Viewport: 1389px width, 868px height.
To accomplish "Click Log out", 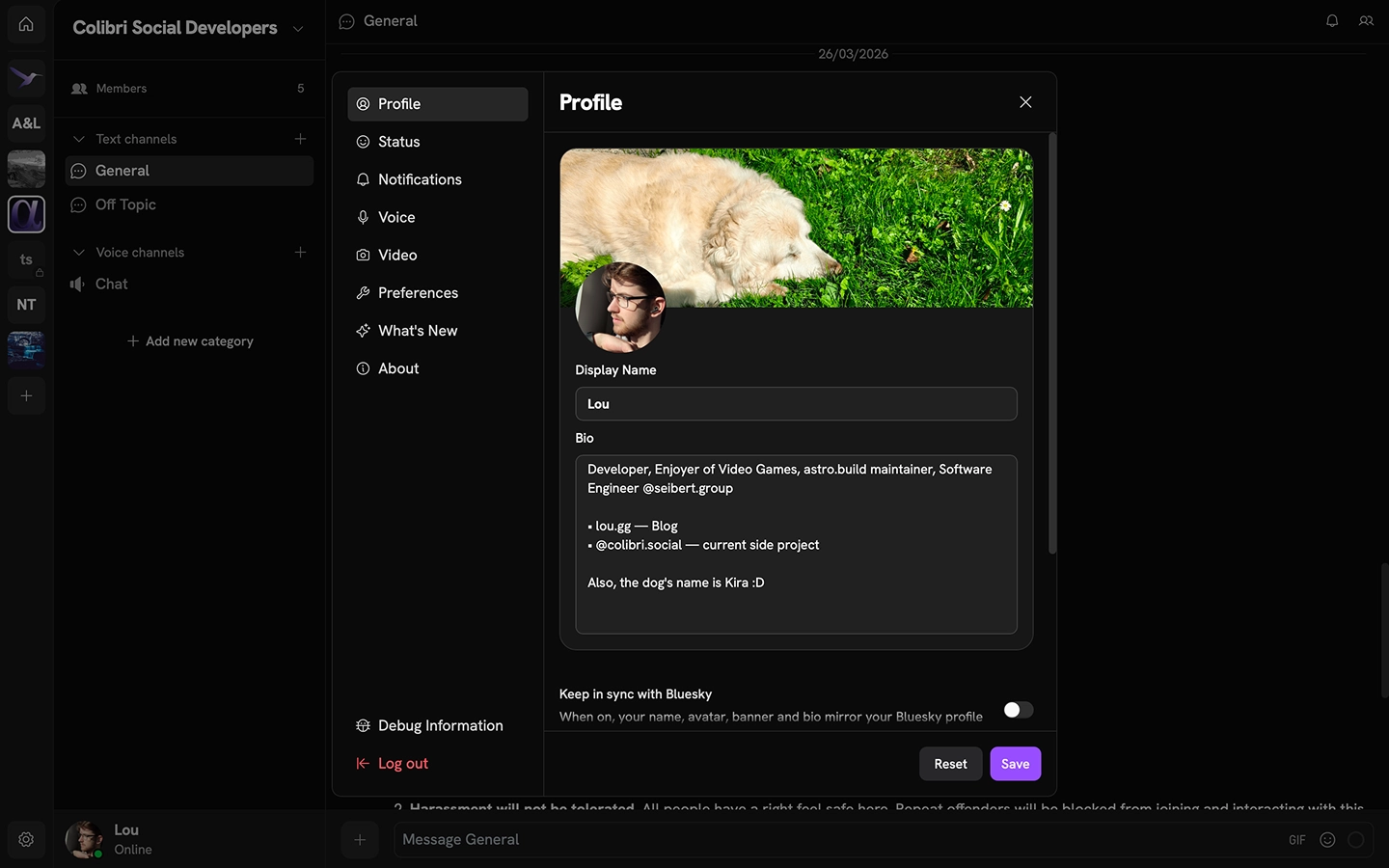I will tap(438, 763).
